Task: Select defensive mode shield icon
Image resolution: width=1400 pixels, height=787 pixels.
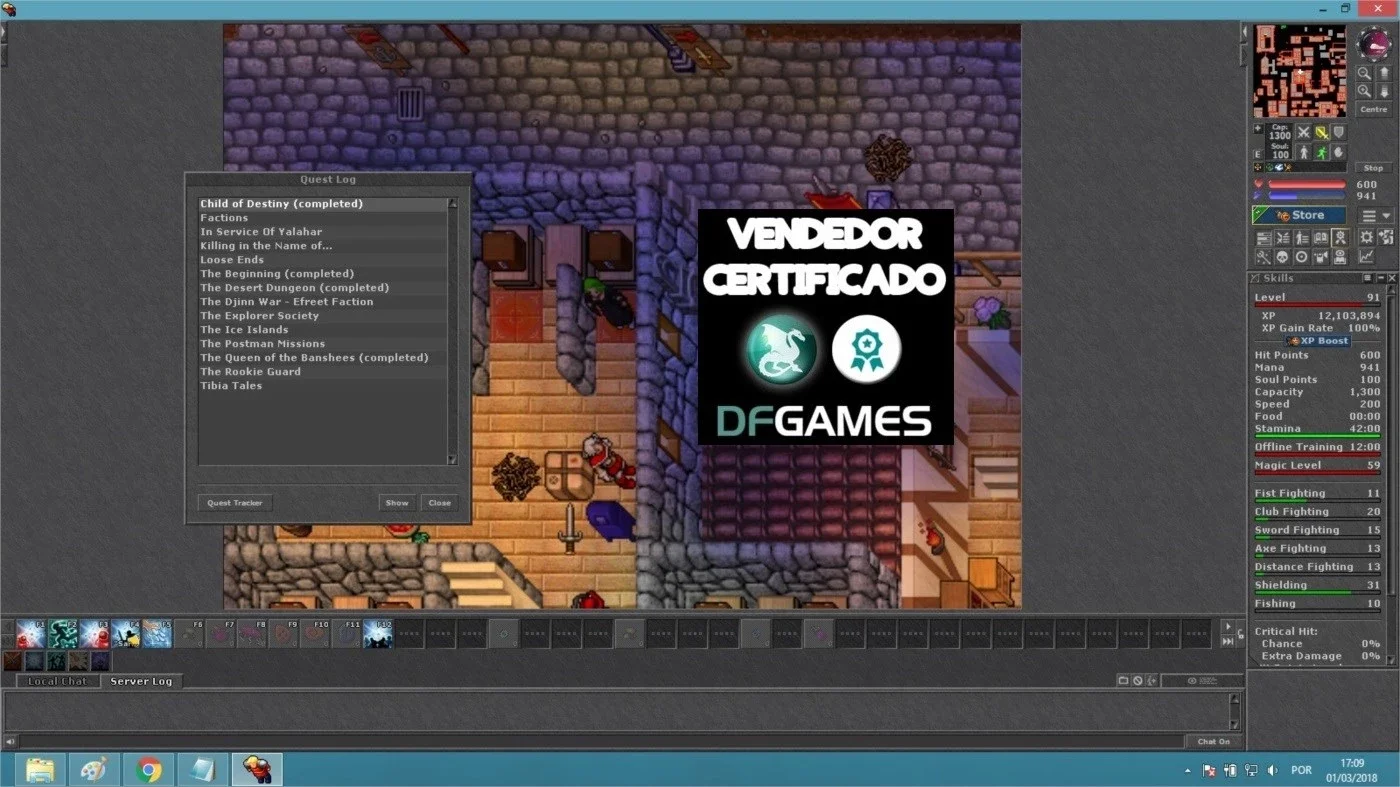Action: click(1339, 132)
